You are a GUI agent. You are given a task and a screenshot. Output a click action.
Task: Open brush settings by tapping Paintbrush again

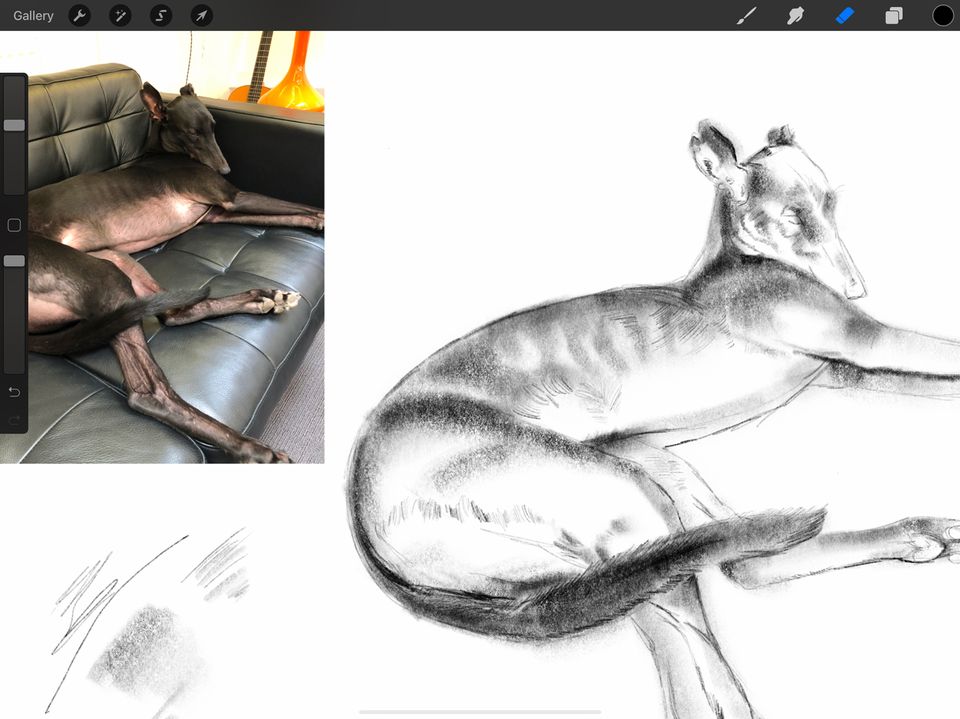[x=745, y=15]
